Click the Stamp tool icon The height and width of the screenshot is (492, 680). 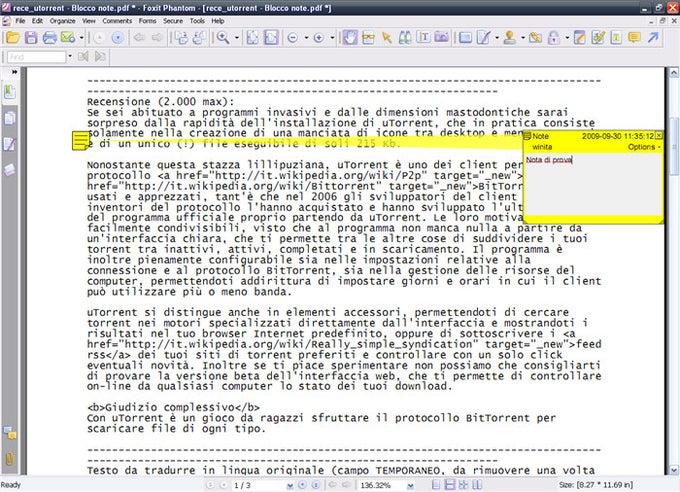tap(510, 38)
